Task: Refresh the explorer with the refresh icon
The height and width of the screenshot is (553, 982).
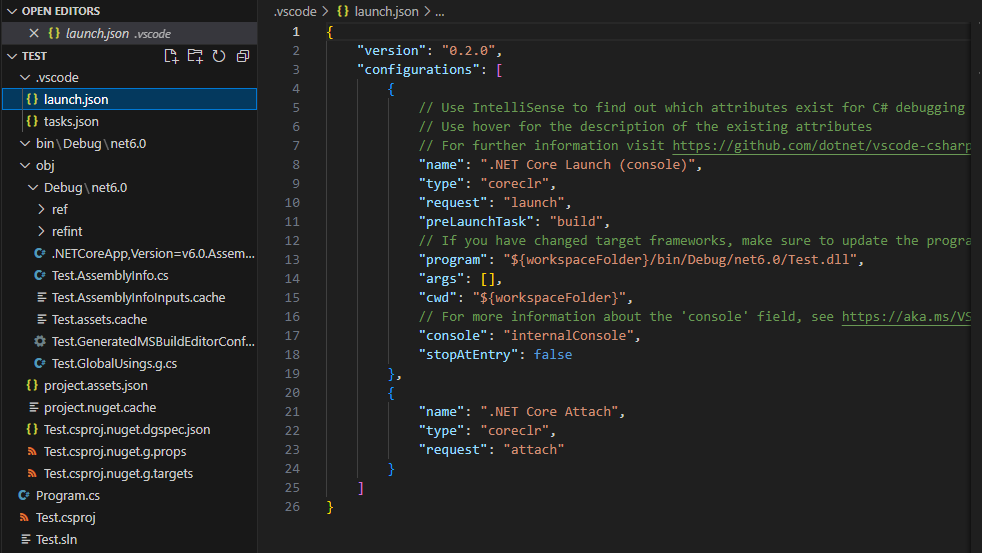Action: pos(219,56)
